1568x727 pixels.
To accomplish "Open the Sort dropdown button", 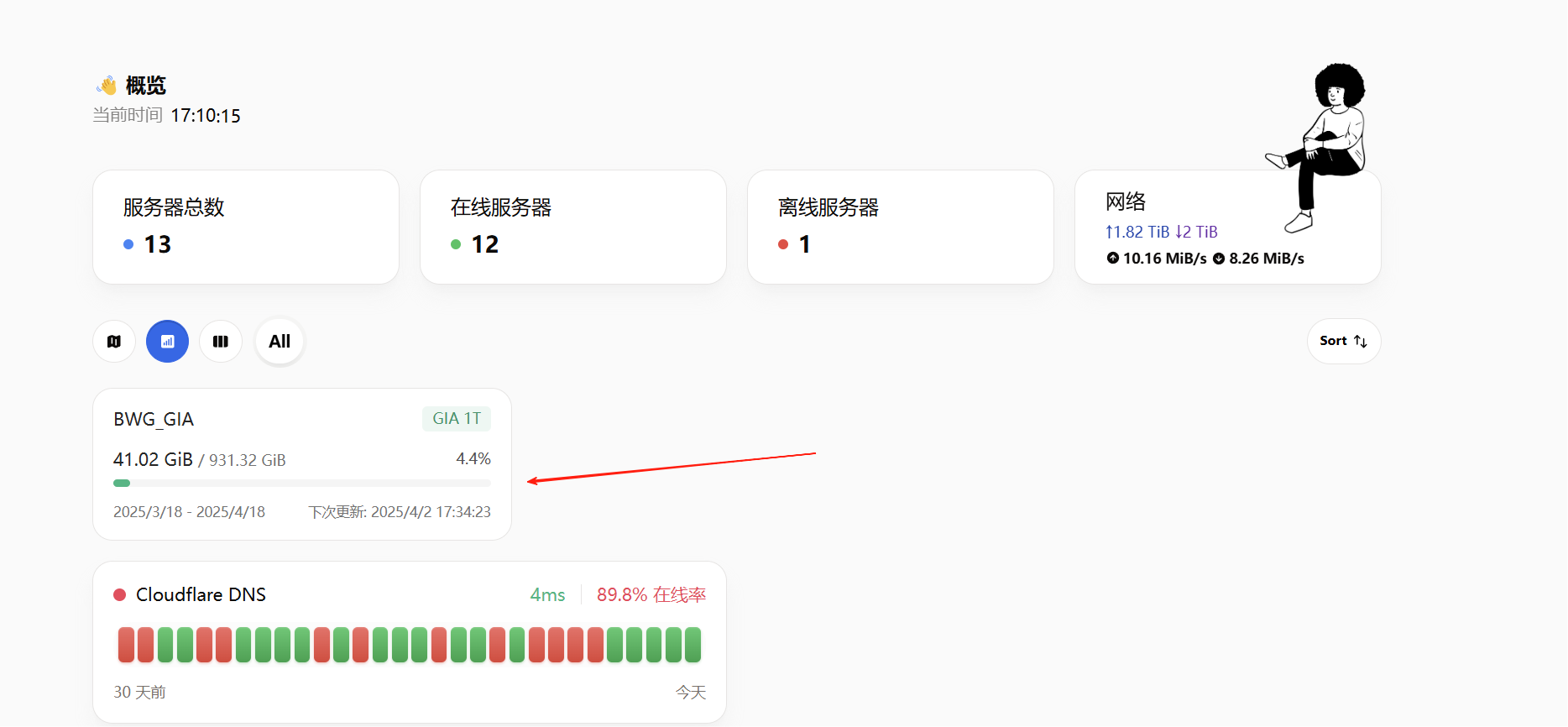I will click(x=1343, y=341).
